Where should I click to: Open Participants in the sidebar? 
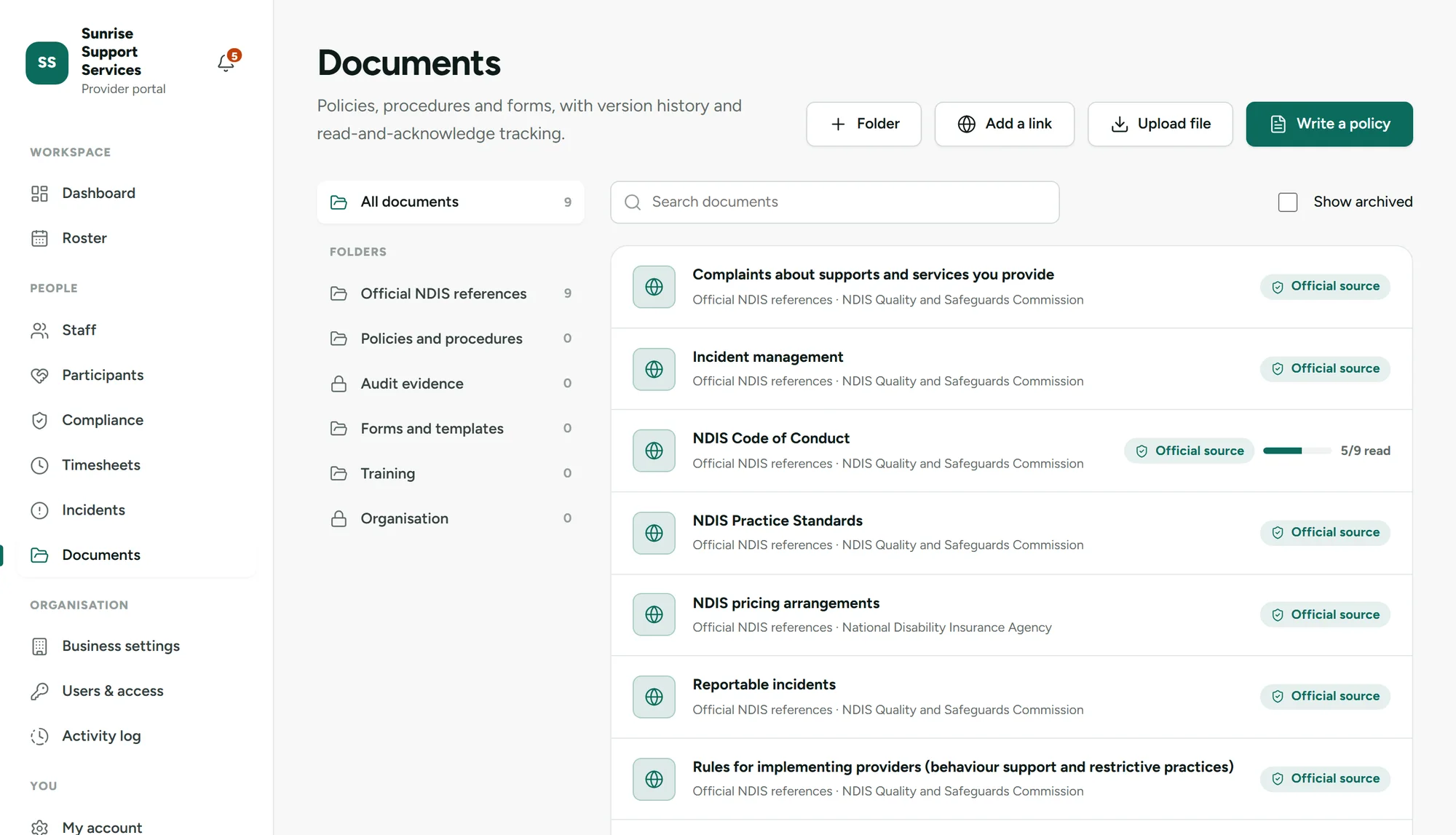[137, 375]
